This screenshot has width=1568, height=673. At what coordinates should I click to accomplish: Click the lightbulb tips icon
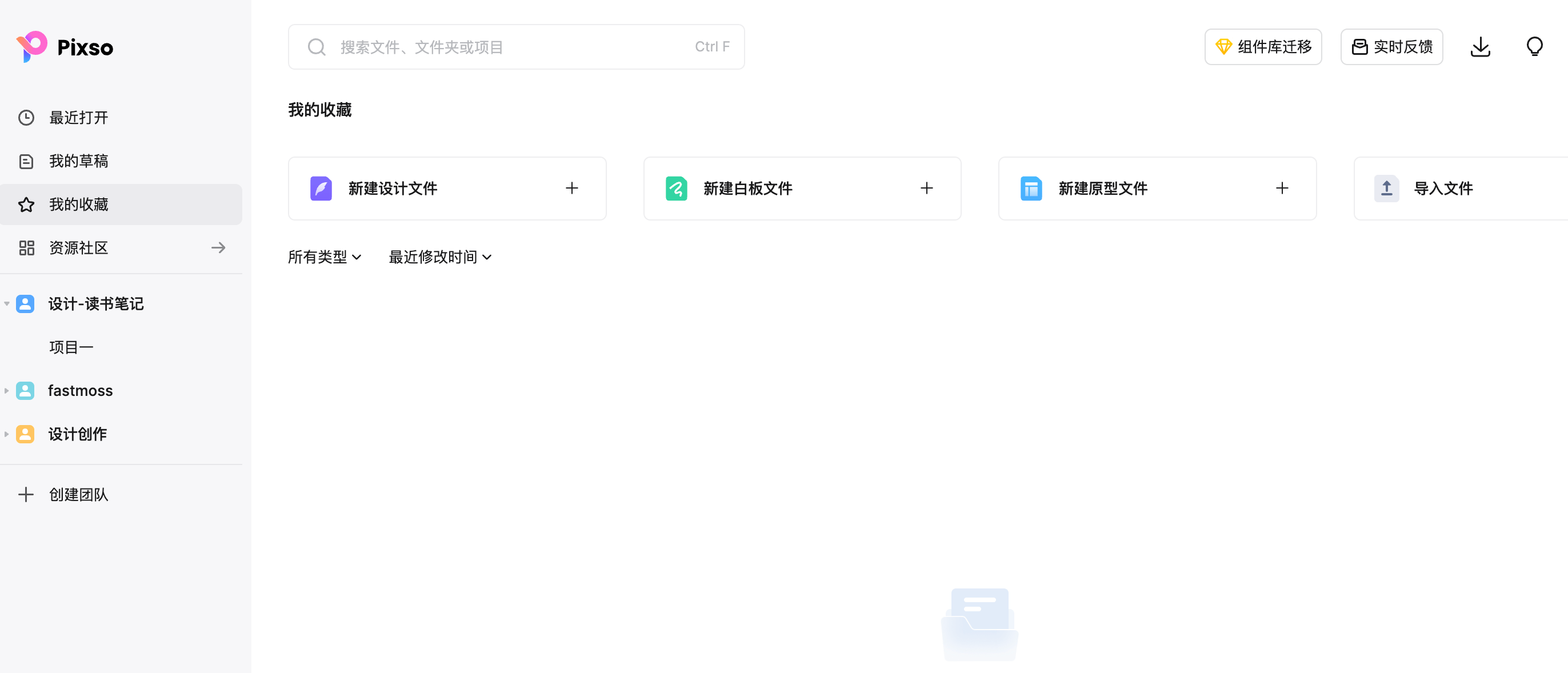coord(1534,47)
